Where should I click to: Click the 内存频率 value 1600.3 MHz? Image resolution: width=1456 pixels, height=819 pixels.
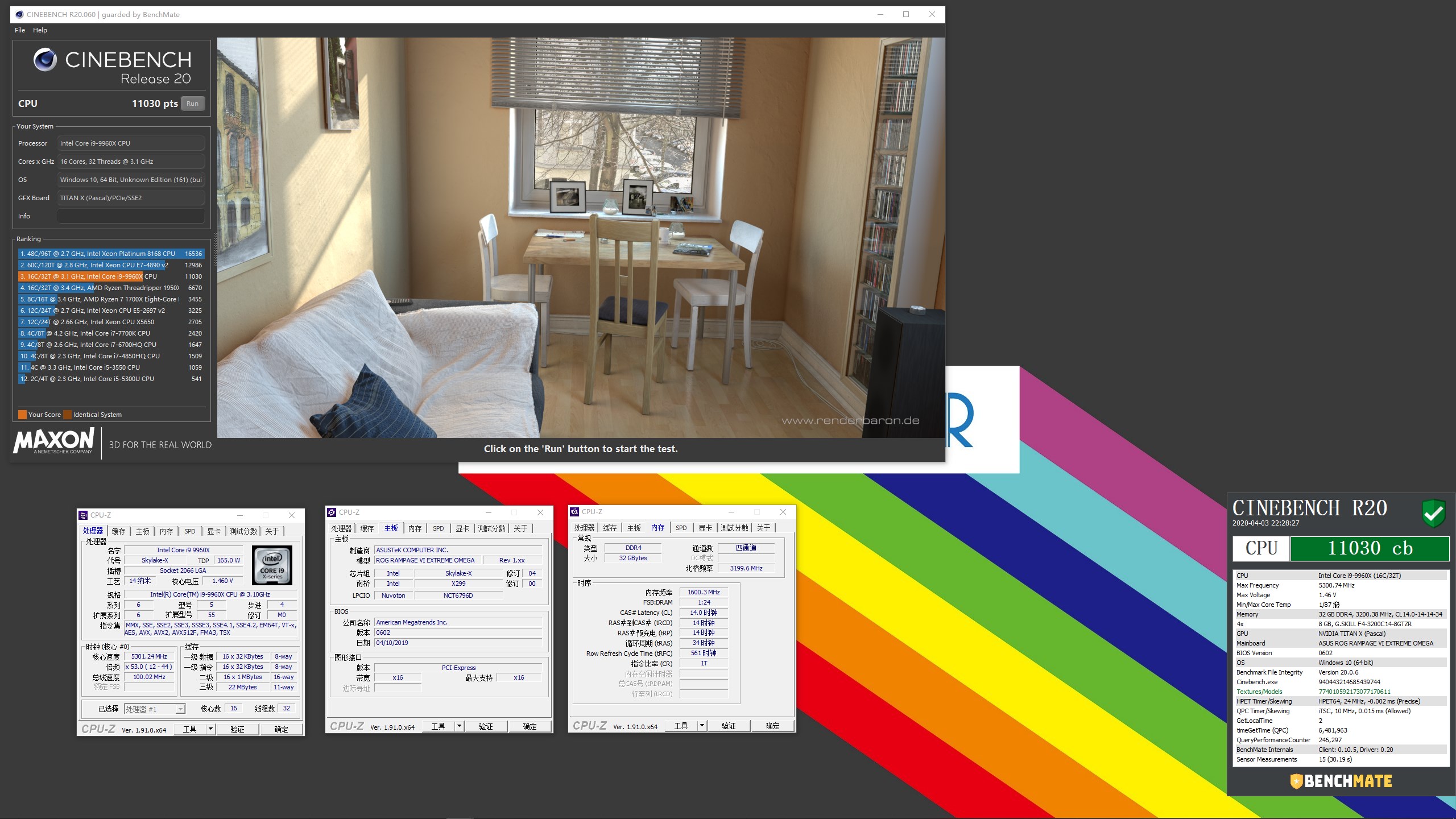pyautogui.click(x=704, y=592)
